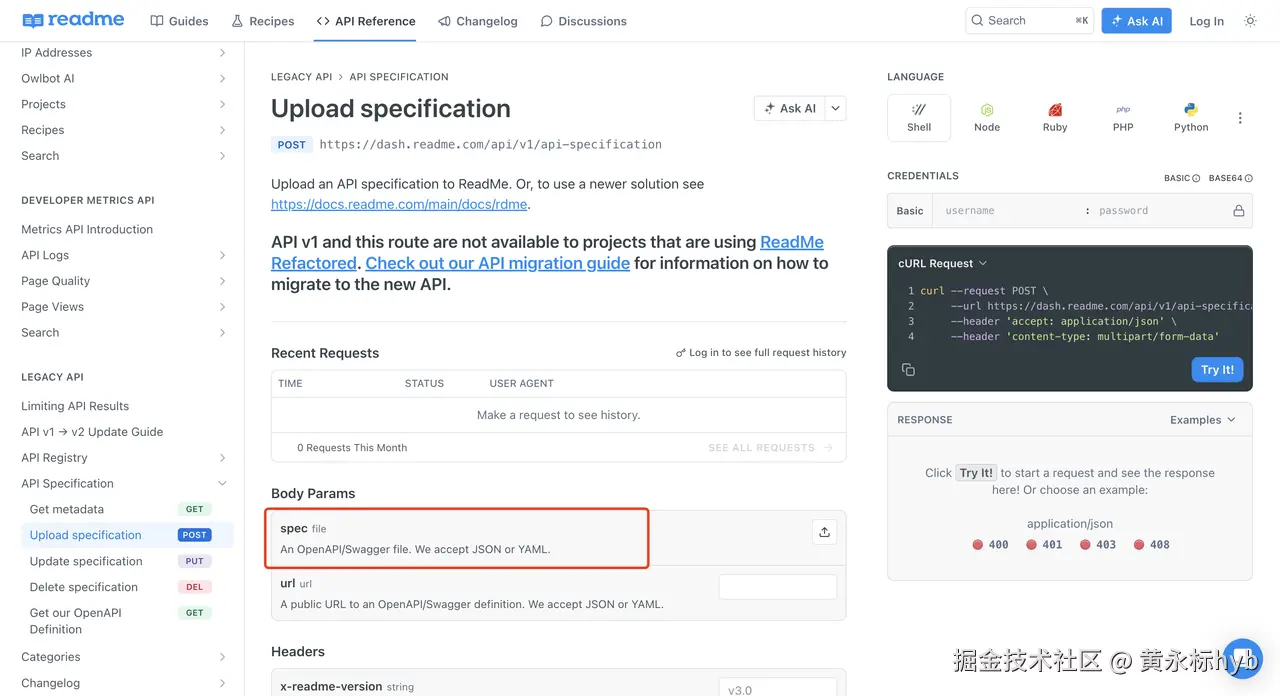The width and height of the screenshot is (1280, 696).
Task: Open the Changelog tab
Action: click(x=477, y=21)
